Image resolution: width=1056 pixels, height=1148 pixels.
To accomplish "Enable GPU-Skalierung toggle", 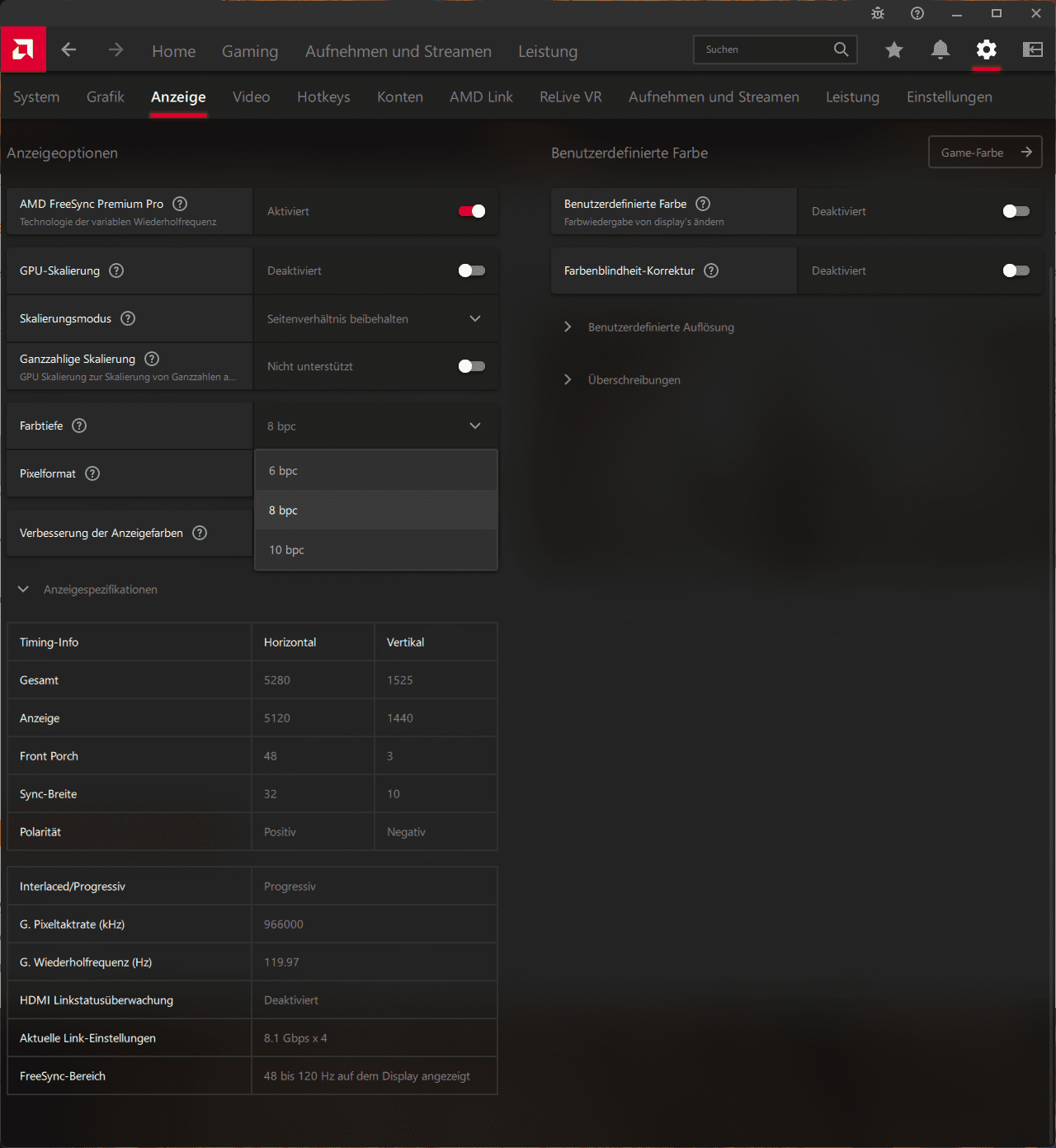I will [472, 271].
